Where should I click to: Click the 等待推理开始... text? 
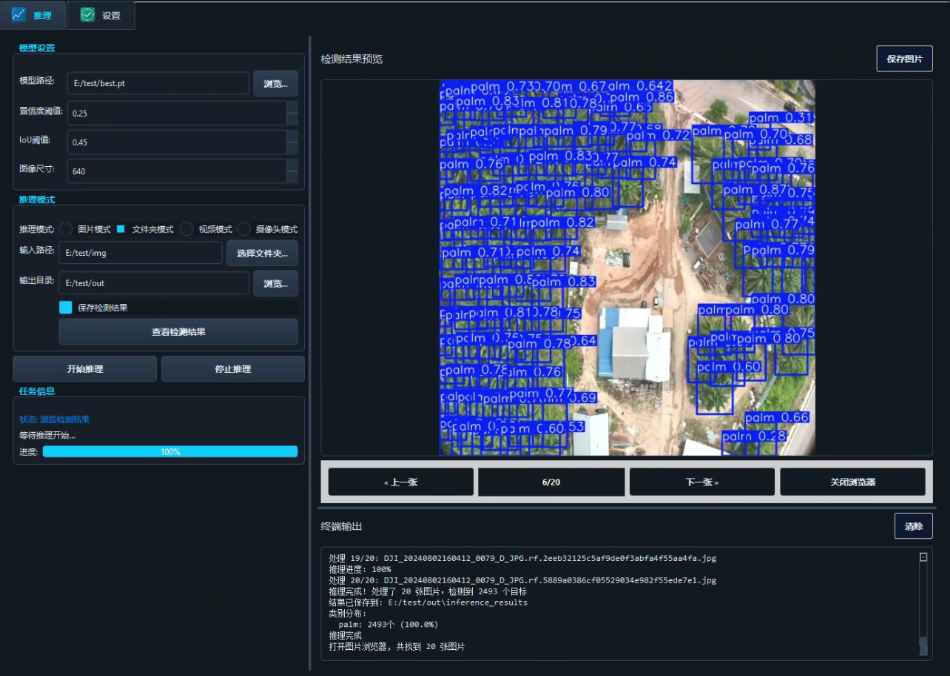(47, 435)
